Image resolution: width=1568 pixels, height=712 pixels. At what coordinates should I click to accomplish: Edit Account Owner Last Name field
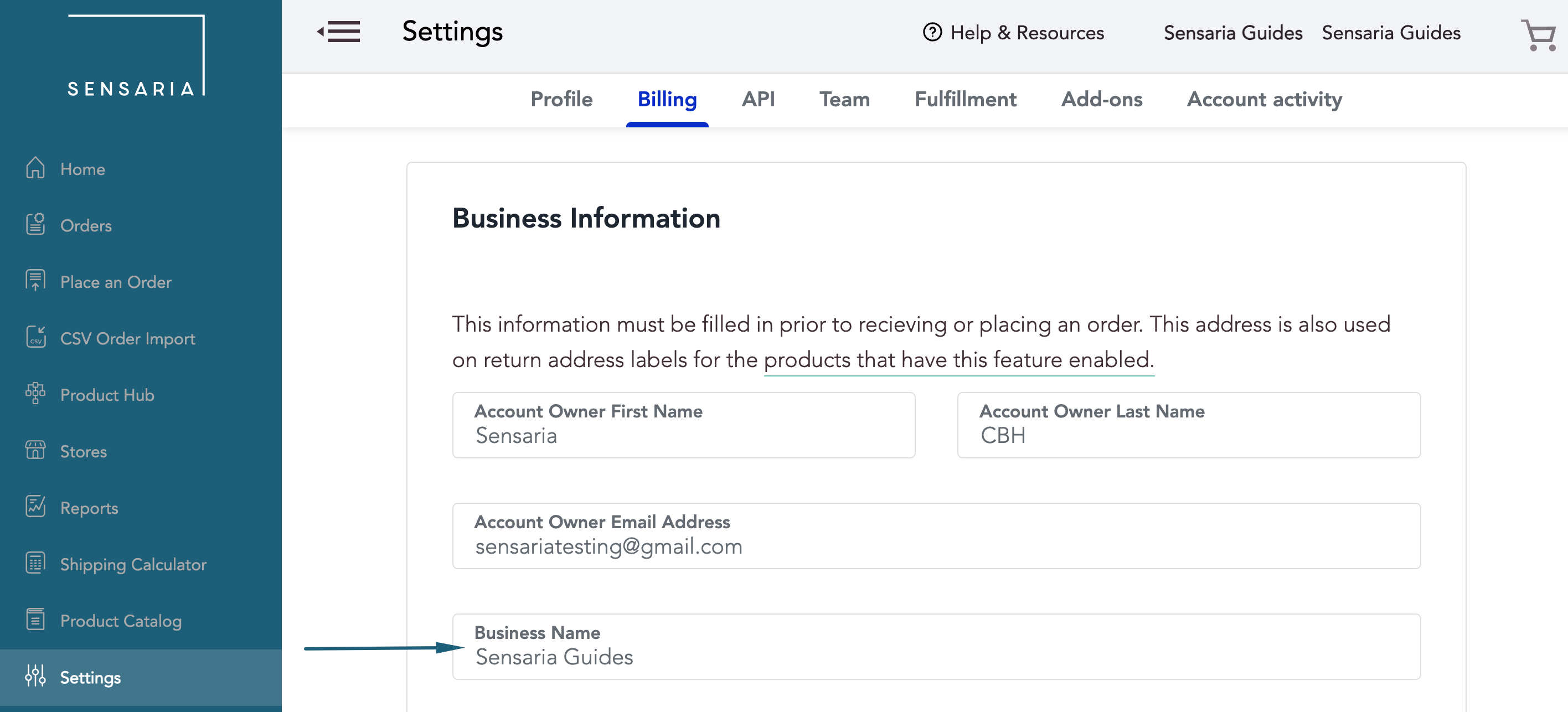pos(1189,425)
